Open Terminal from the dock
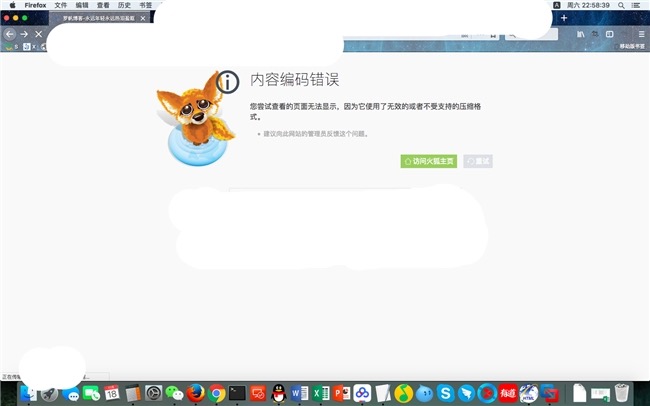The image size is (650, 406). pyautogui.click(x=237, y=393)
